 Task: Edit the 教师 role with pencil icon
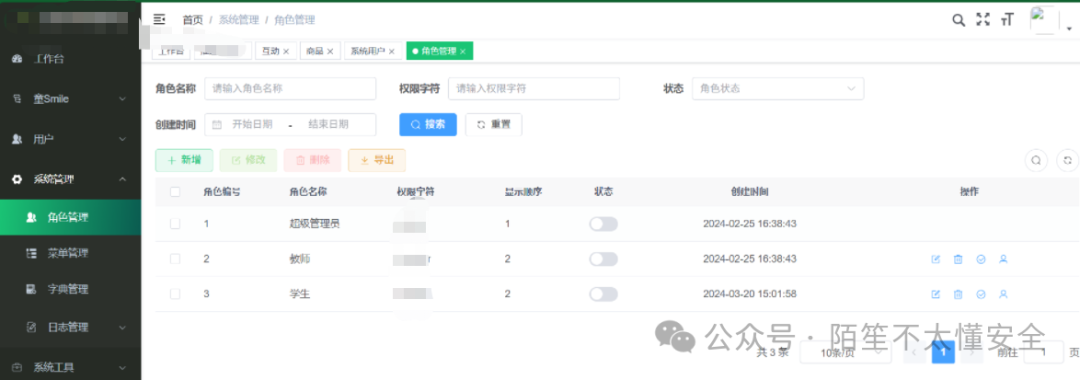click(935, 259)
